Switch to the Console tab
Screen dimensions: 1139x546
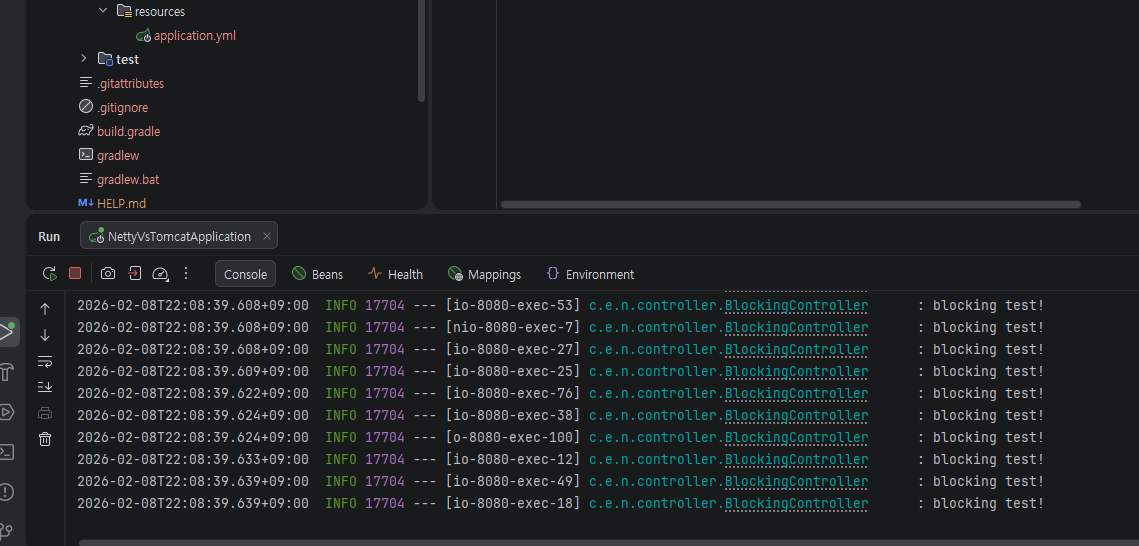246,274
